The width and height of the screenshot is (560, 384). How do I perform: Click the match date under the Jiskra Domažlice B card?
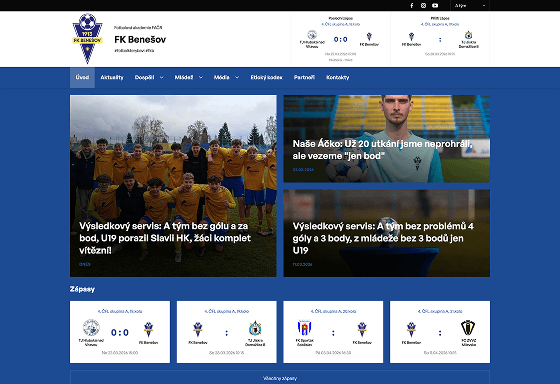(226, 353)
